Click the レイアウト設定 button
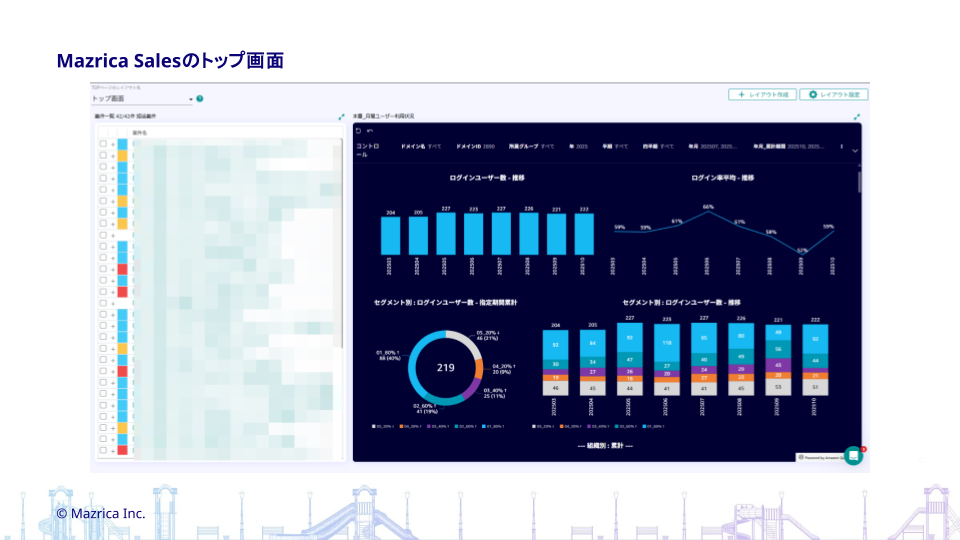Viewport: 960px width, 540px height. point(834,94)
